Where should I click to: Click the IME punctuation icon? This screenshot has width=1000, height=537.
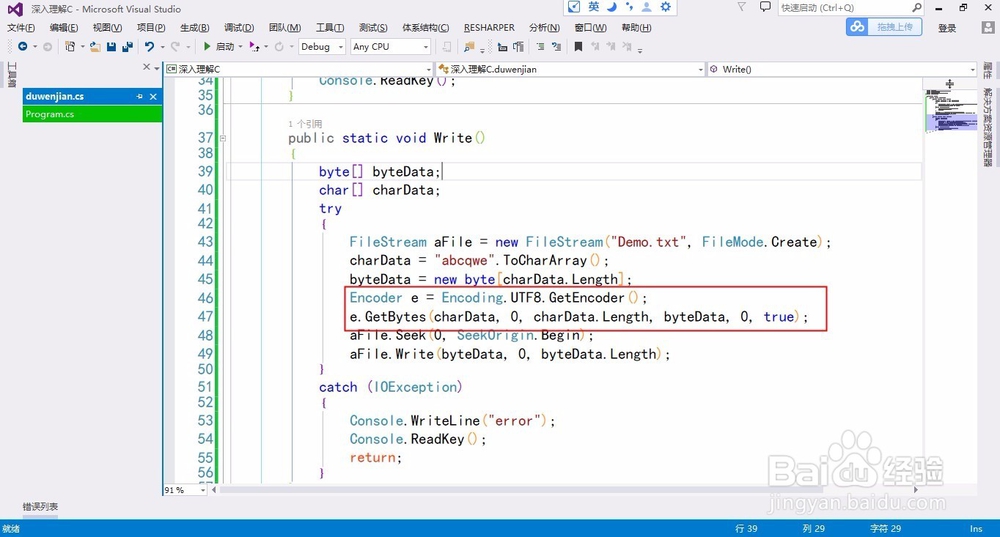click(x=629, y=7)
